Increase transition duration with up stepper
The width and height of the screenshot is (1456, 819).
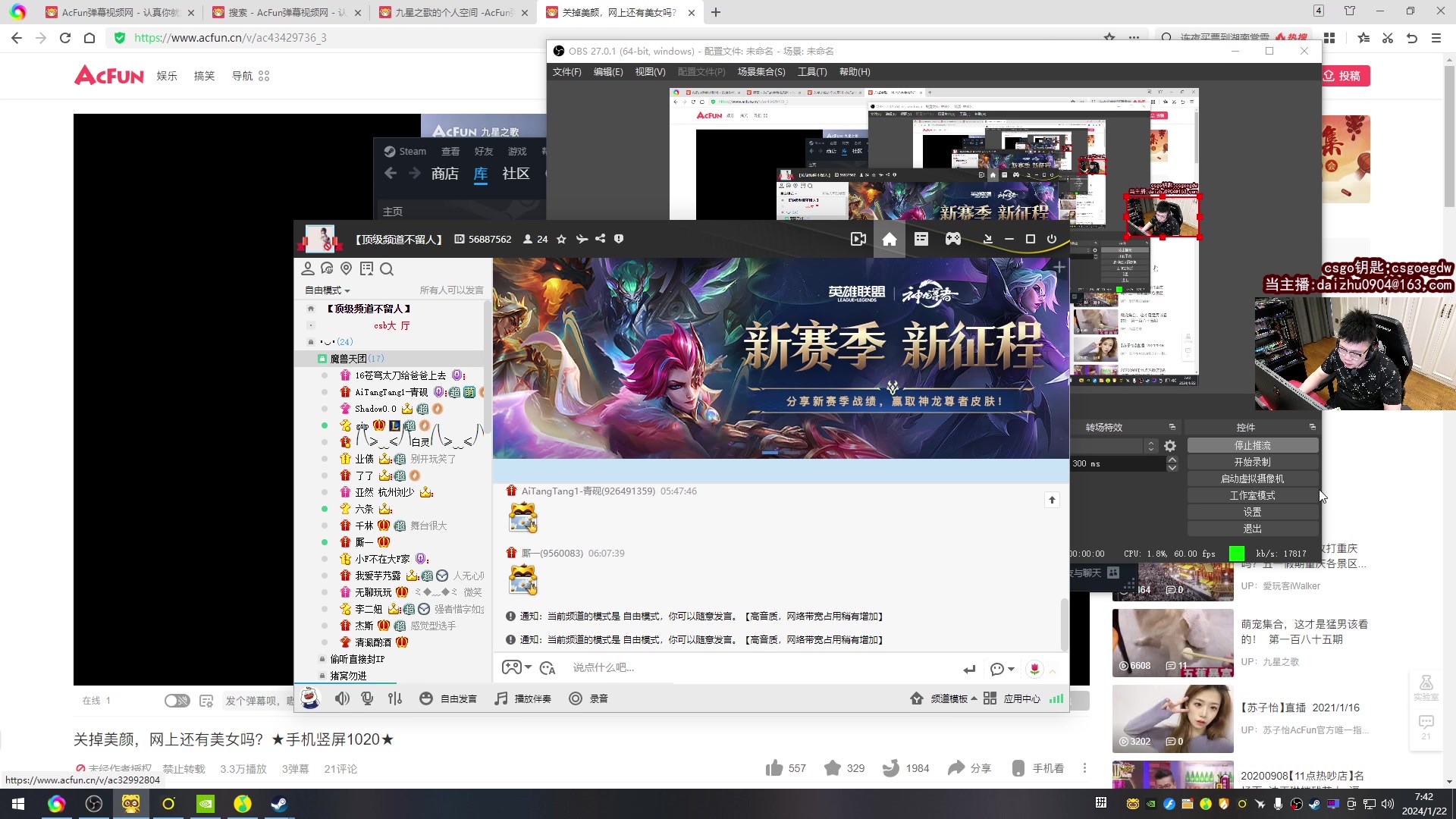click(1172, 460)
